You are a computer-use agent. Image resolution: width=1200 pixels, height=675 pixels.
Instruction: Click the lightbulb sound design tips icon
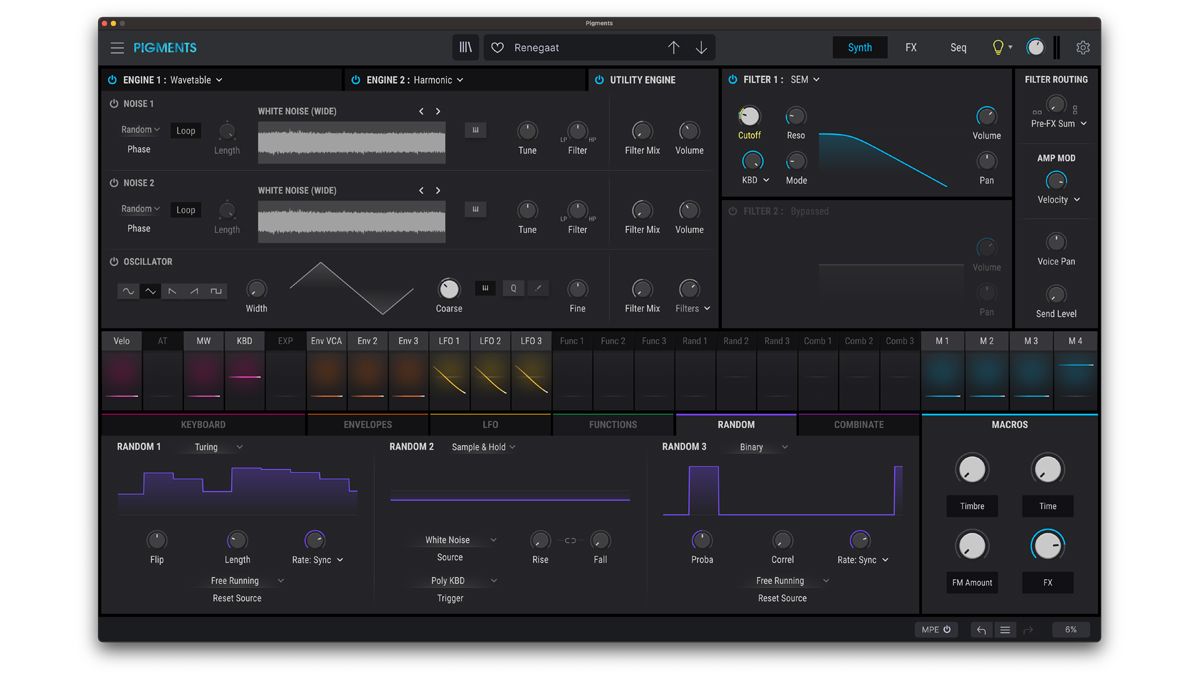pyautogui.click(x=997, y=46)
